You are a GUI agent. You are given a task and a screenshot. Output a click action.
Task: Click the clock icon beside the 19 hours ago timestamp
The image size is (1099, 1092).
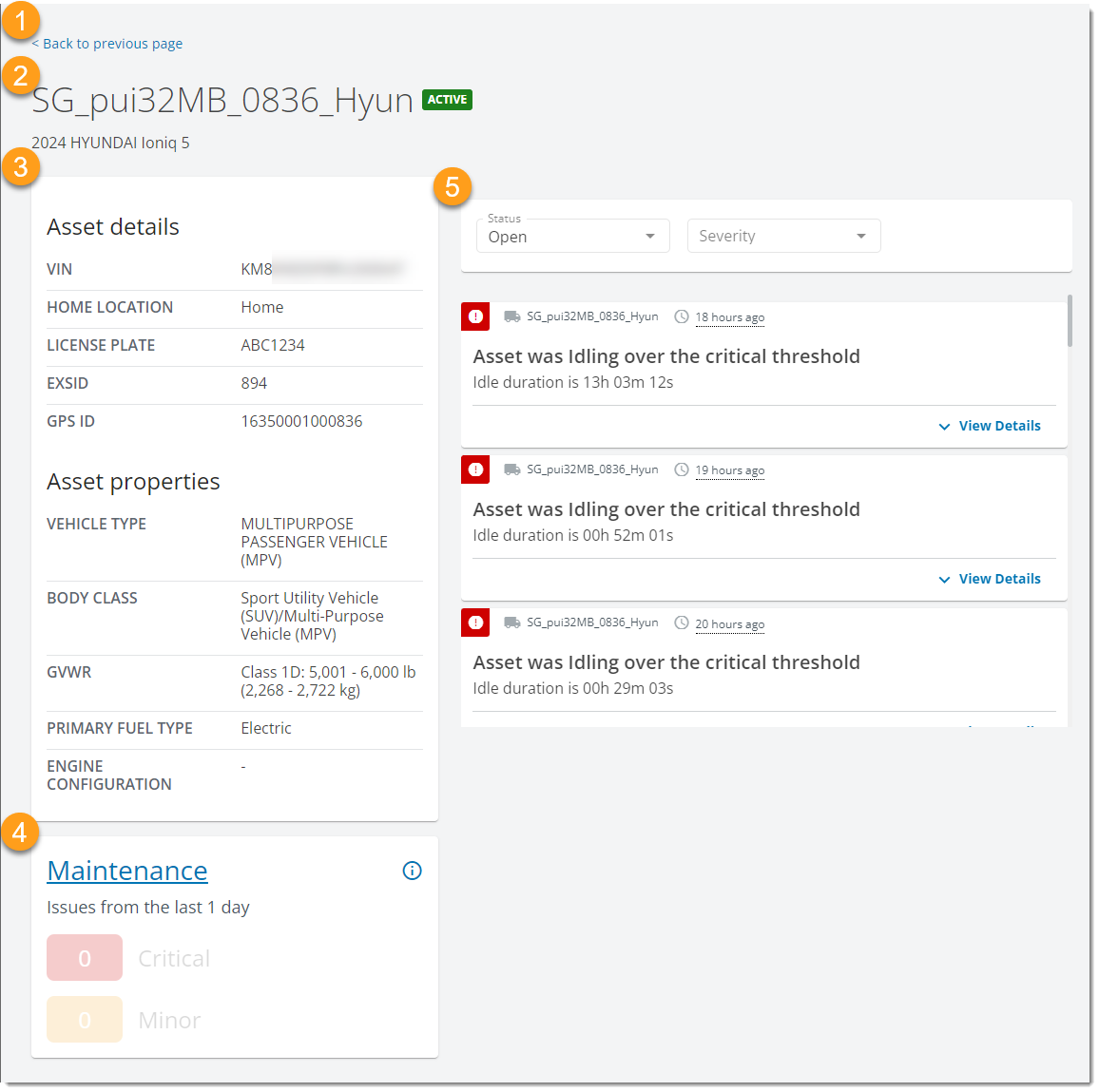click(x=681, y=469)
